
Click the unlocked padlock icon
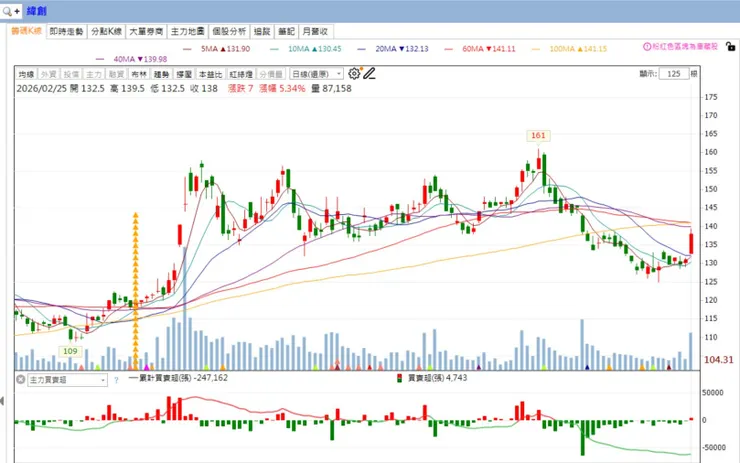click(730, 47)
